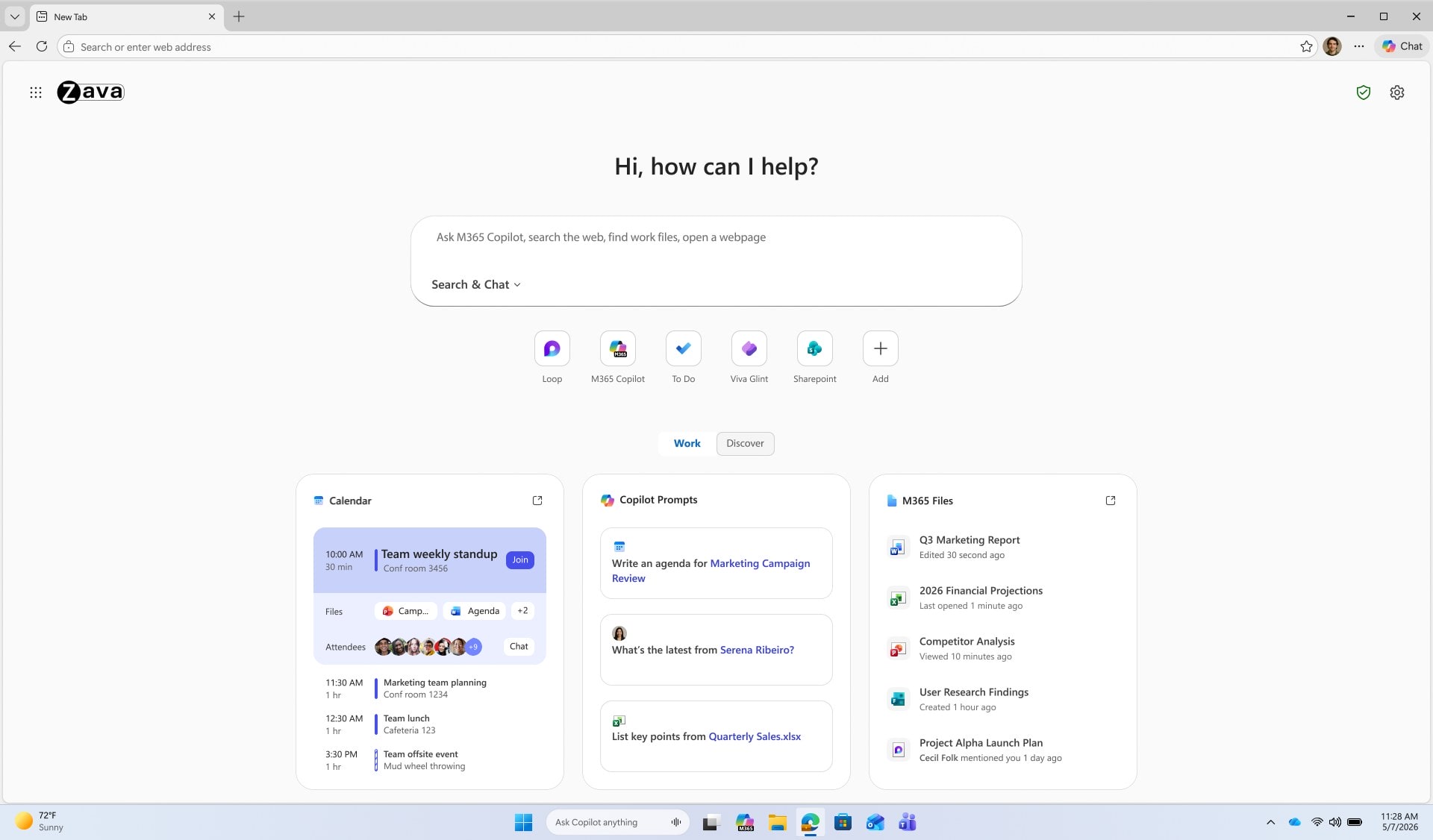Click the taskbar volume icon
The width and height of the screenshot is (1433, 840).
click(x=1335, y=822)
